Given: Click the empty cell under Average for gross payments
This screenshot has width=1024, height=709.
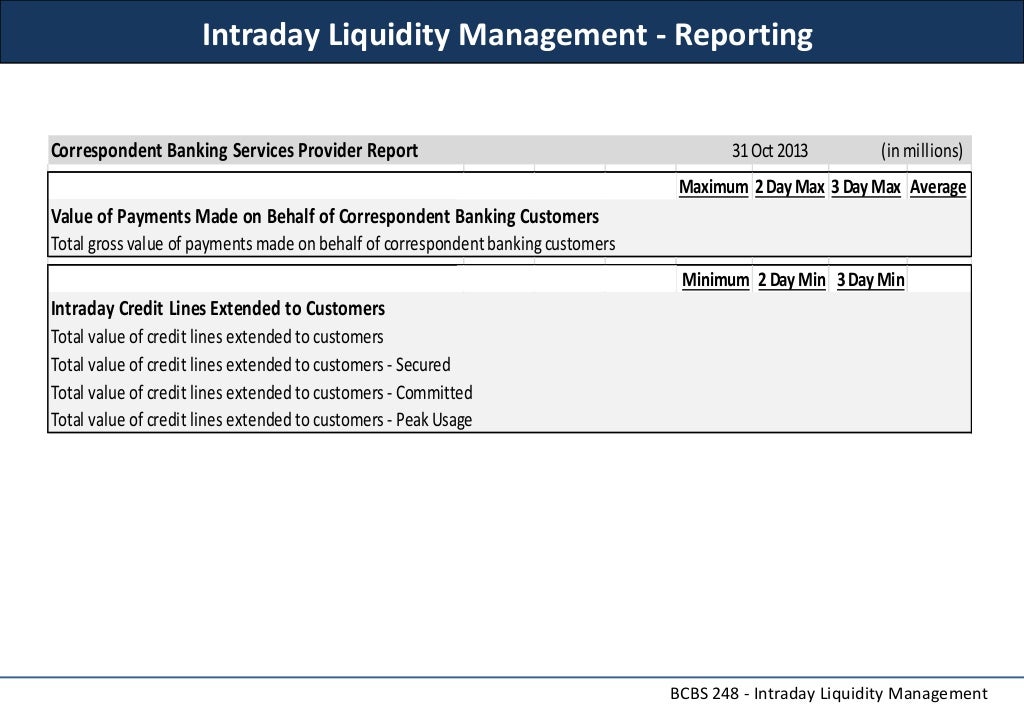Looking at the screenshot, I should pos(938,244).
